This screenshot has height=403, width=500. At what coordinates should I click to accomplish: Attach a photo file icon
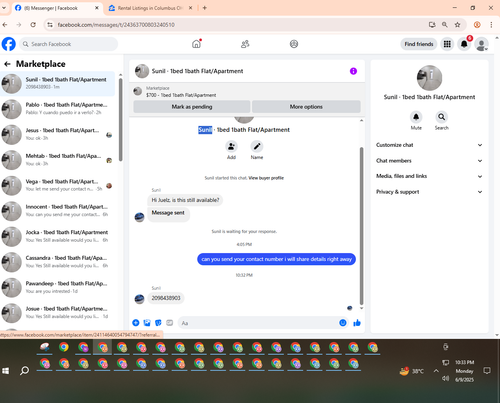[x=147, y=323]
